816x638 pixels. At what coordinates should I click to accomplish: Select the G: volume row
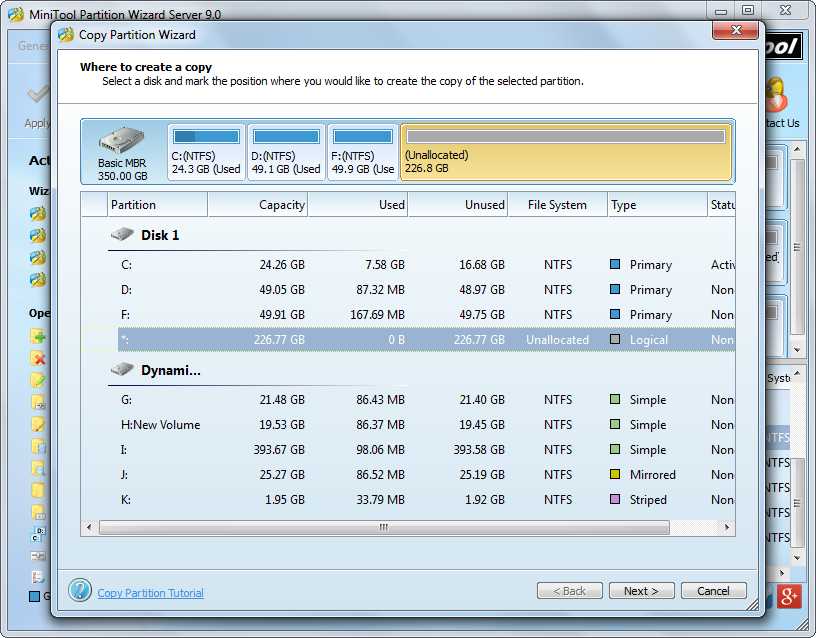[x=408, y=400]
